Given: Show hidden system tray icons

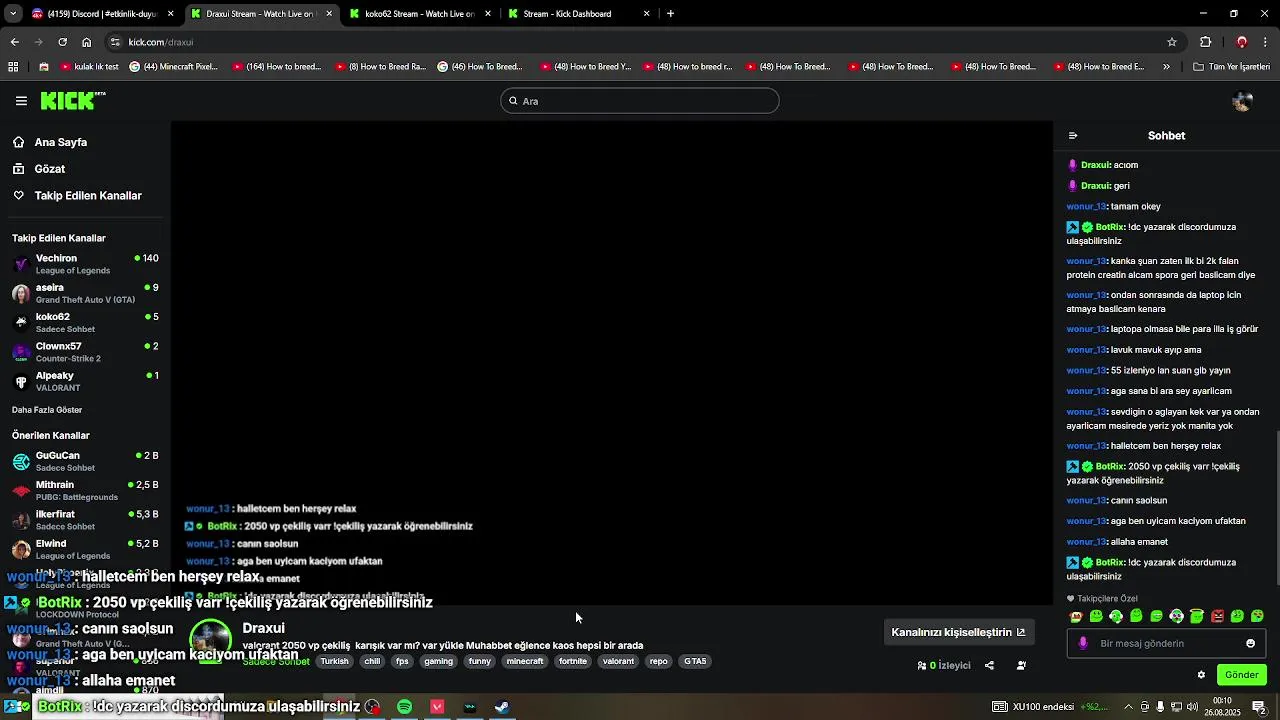Looking at the screenshot, I should point(1129,707).
